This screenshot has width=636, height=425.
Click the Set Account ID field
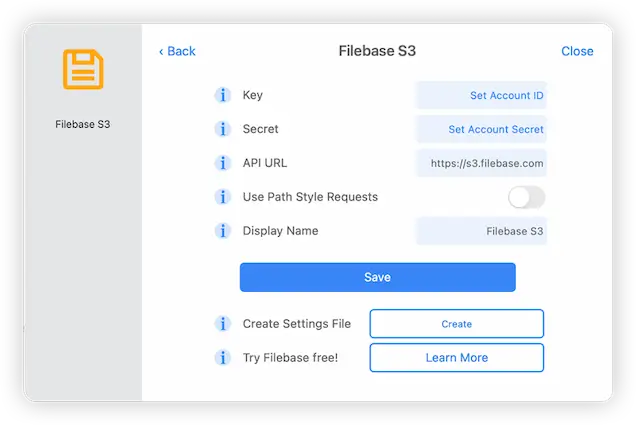point(481,95)
